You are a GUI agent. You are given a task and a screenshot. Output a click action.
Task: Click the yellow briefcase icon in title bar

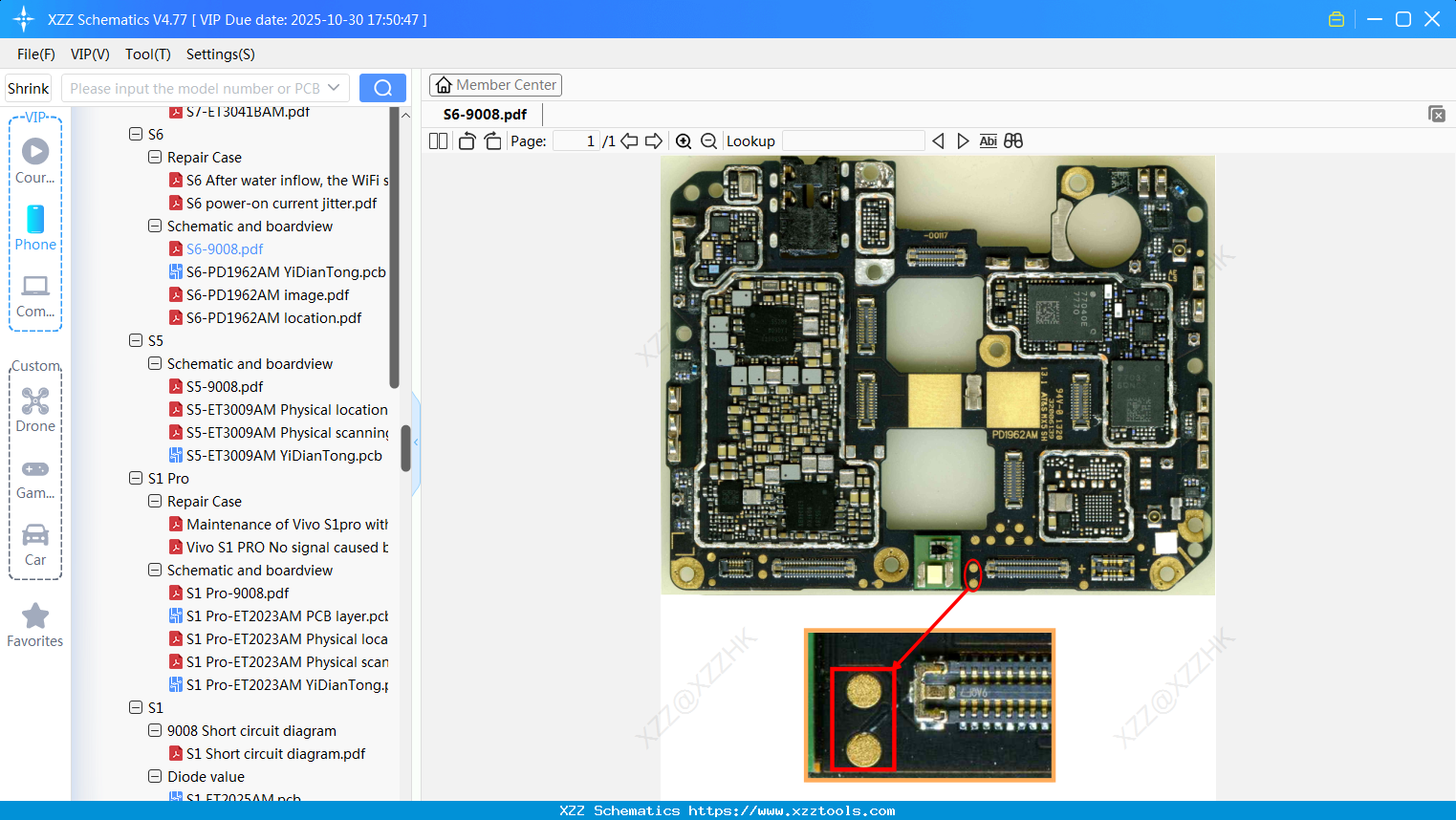click(1336, 19)
